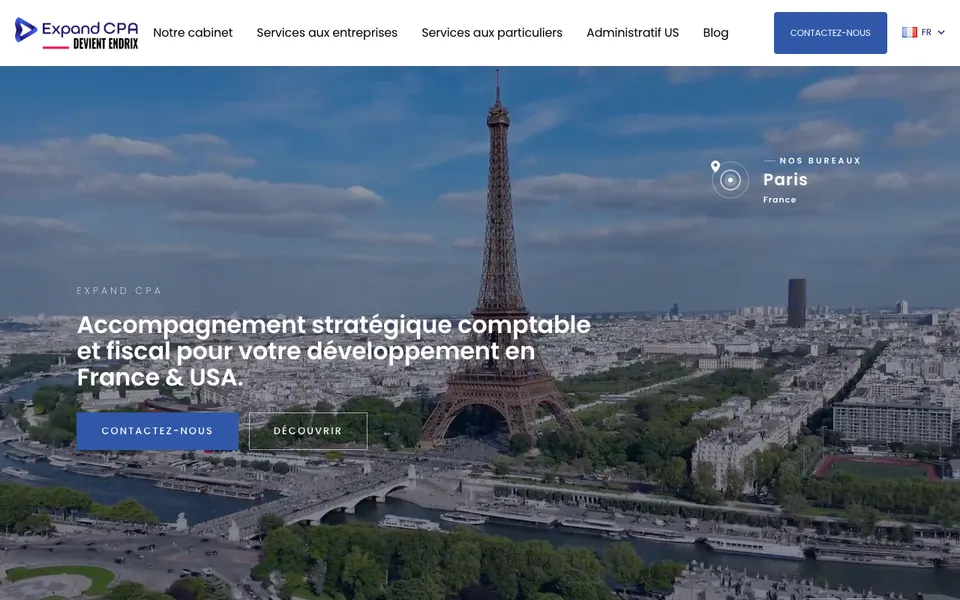Click hero CONTACTEZ-NOUS blue button
The height and width of the screenshot is (600, 960).
tap(157, 431)
